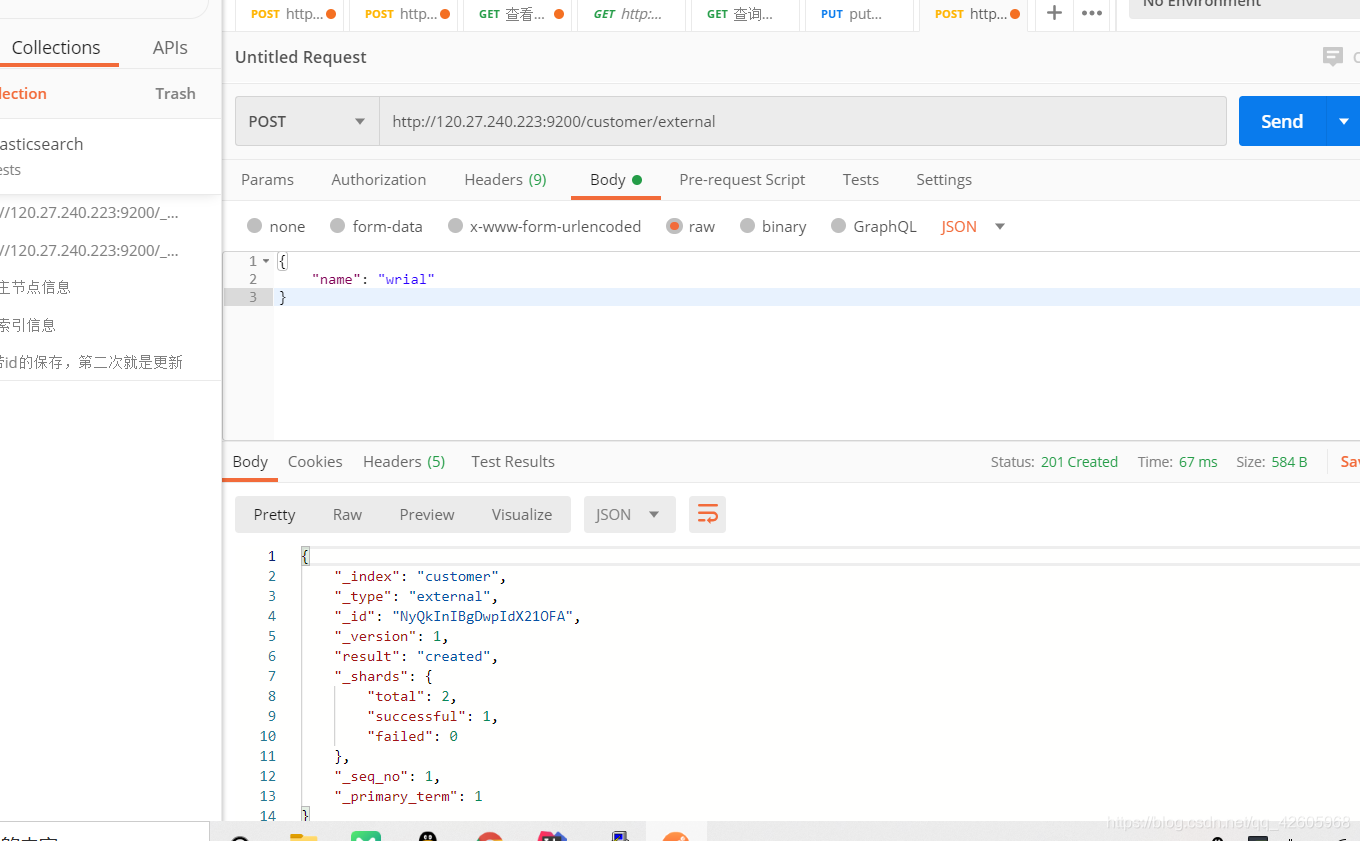Click the 584 B response size

point(1289,462)
